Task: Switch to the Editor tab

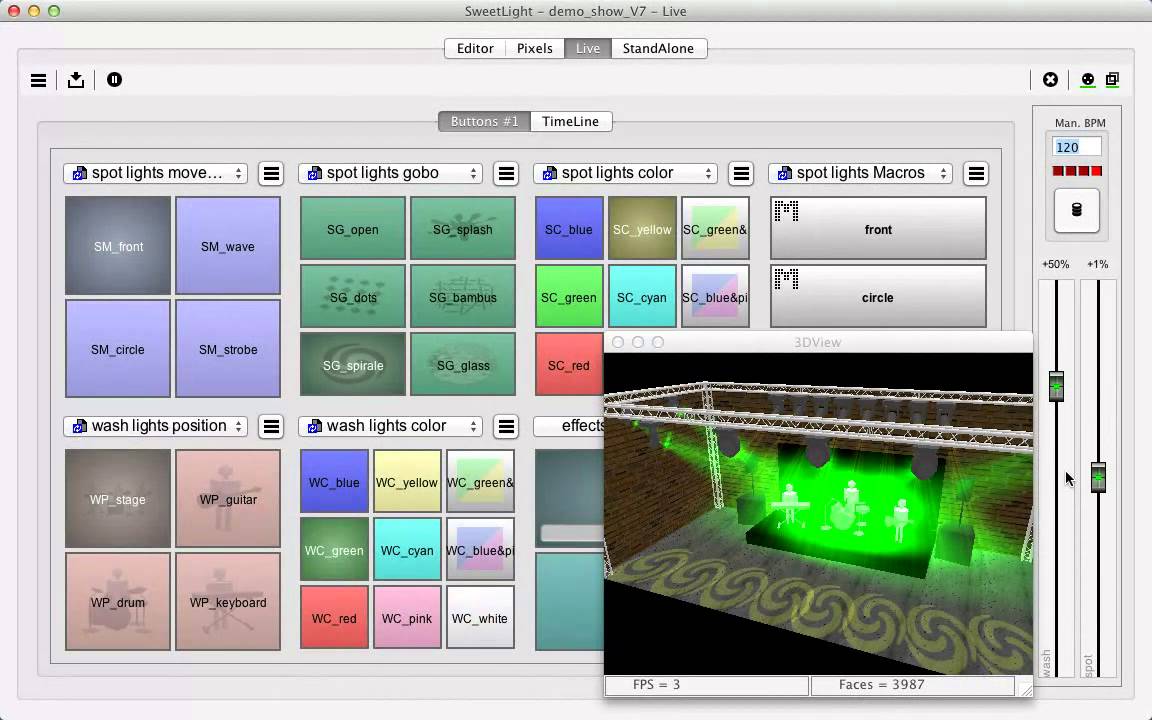Action: tap(475, 48)
